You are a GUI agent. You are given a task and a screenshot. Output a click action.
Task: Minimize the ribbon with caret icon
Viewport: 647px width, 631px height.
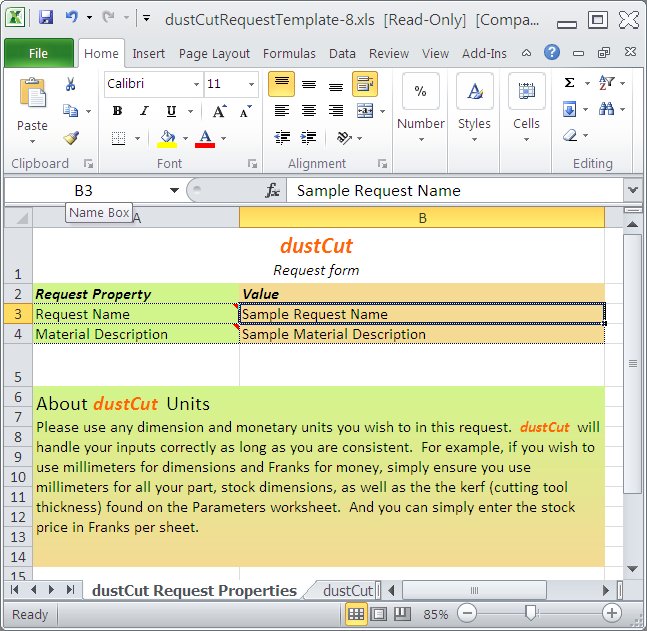[x=527, y=53]
